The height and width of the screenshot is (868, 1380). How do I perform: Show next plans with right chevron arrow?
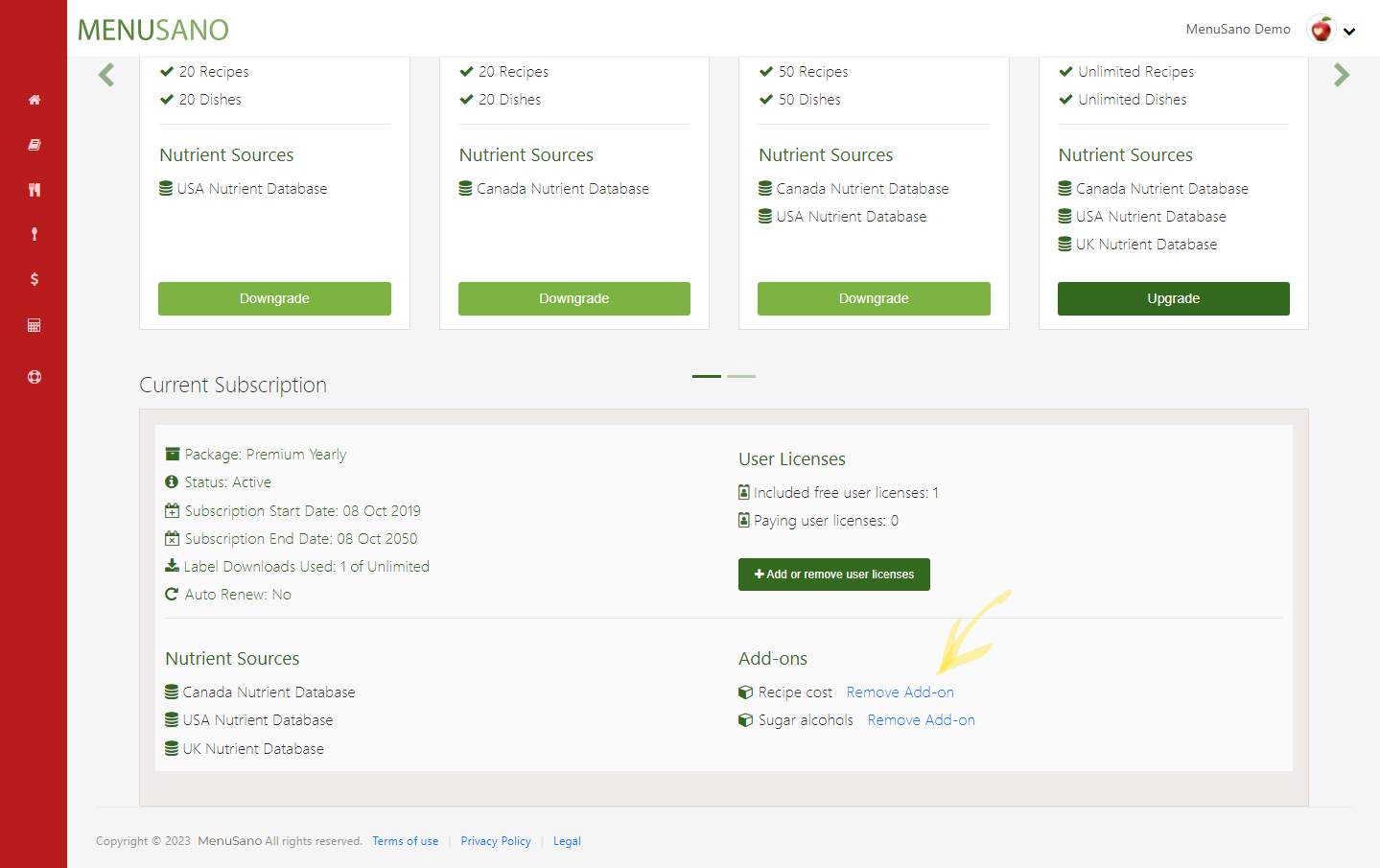click(1341, 75)
